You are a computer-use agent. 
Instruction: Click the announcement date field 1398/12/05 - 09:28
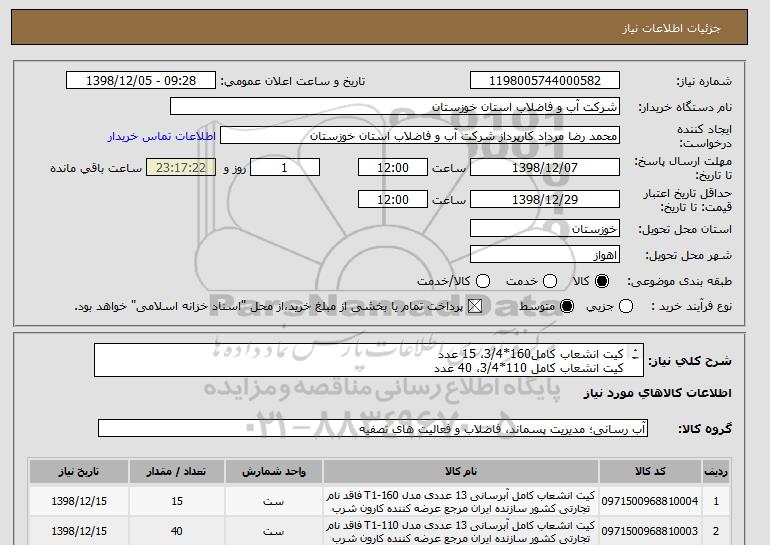click(141, 81)
